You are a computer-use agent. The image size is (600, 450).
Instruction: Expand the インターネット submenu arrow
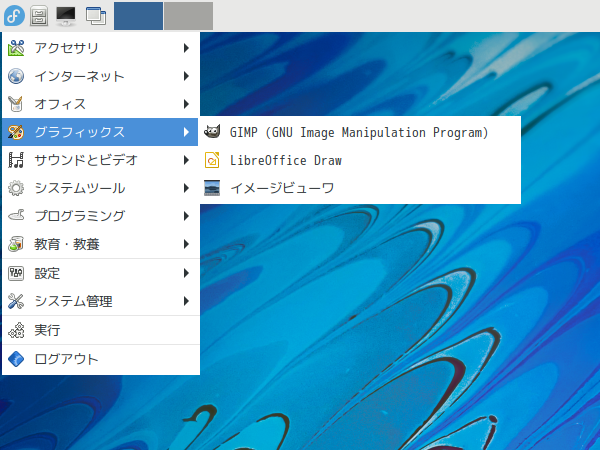point(186,76)
